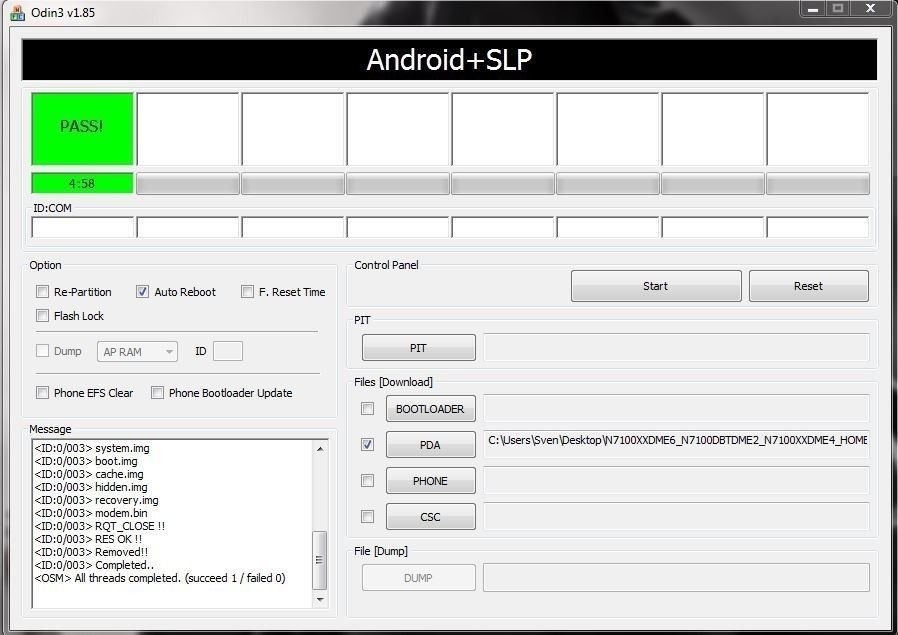Click the green 4:58 progress bar

pos(82,183)
